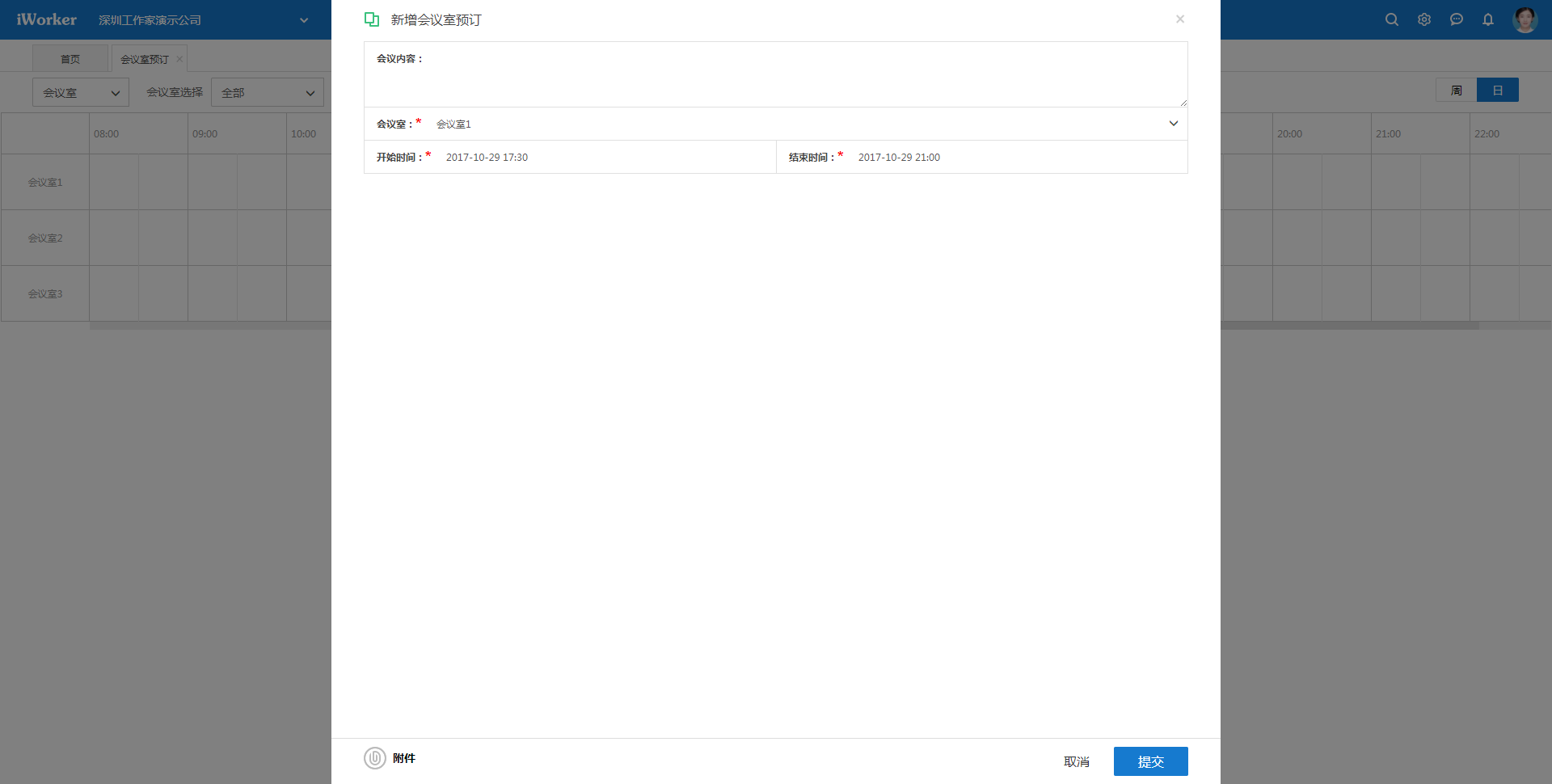The height and width of the screenshot is (784, 1552).
Task: Switch to day view 日
Action: pos(1498,90)
